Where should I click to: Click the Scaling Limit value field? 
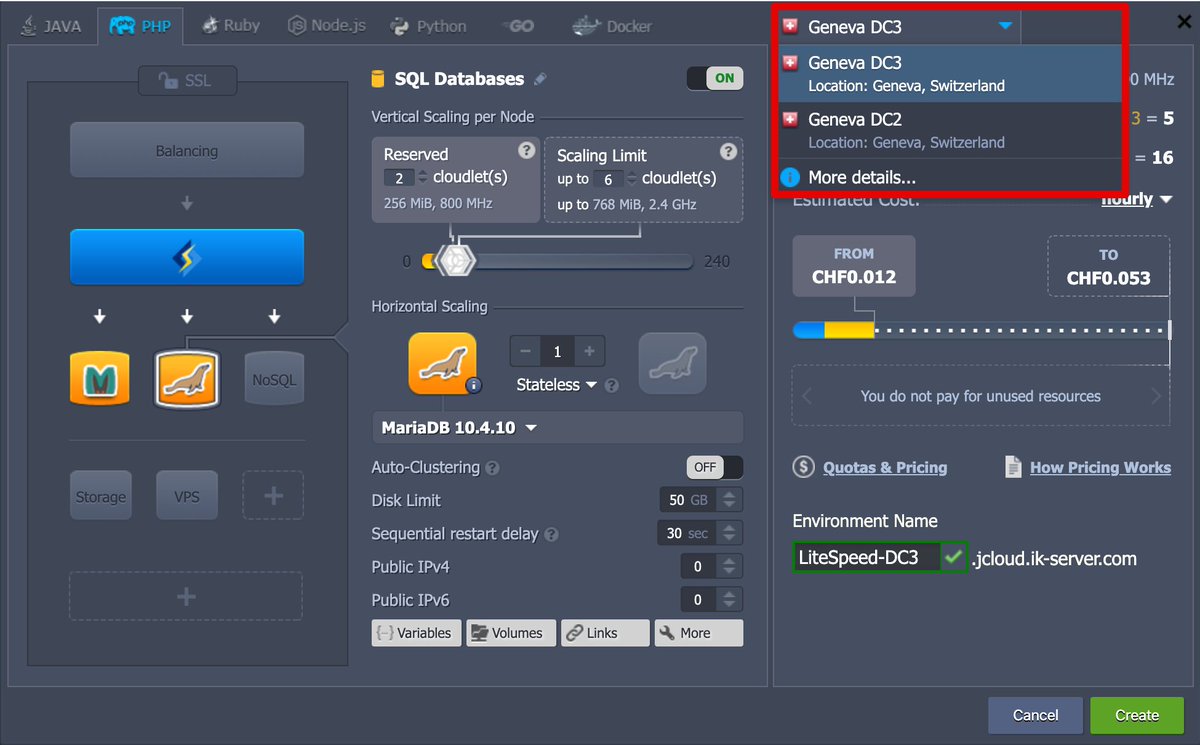[608, 179]
